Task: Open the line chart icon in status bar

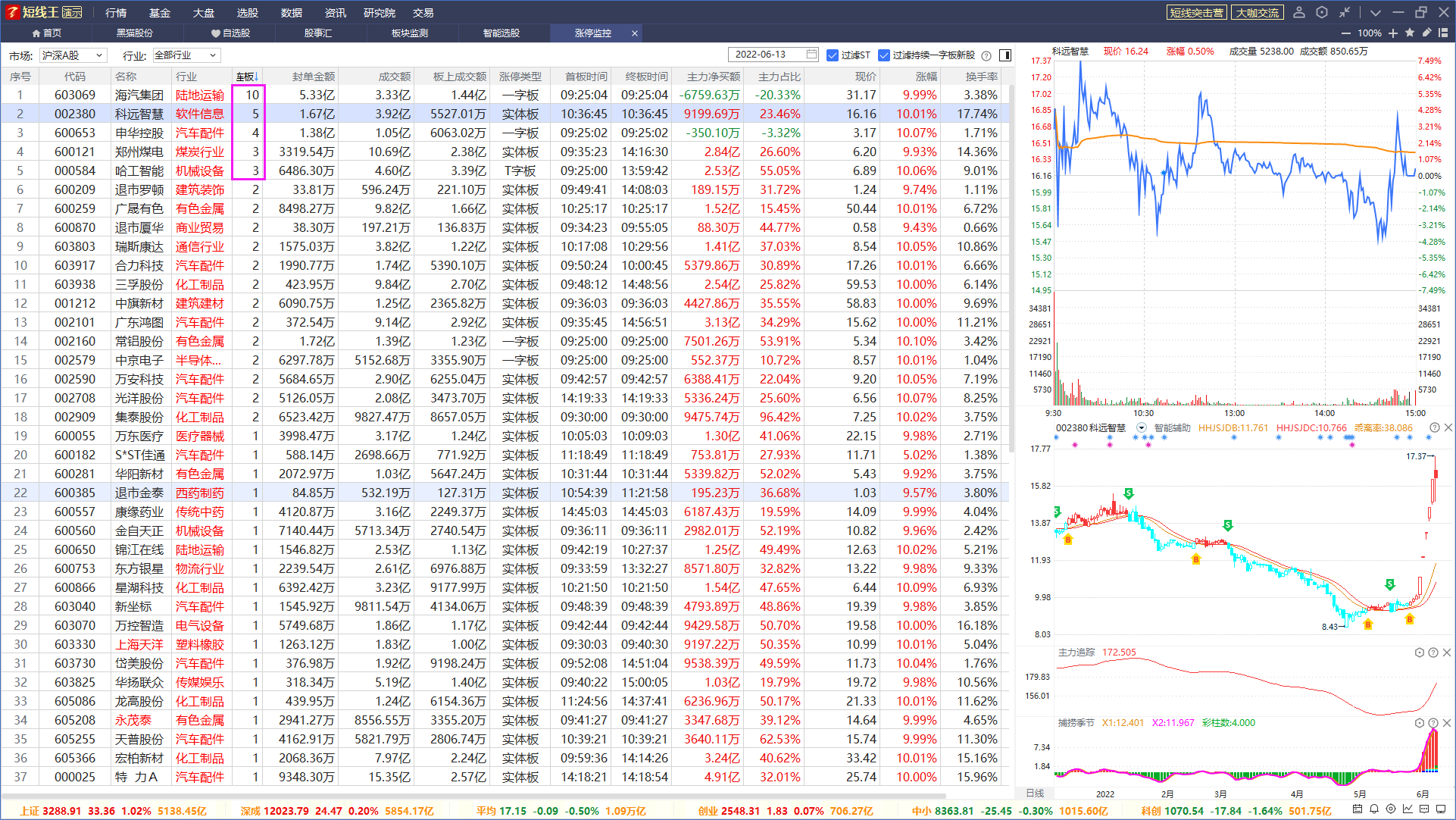Action: [1408, 809]
